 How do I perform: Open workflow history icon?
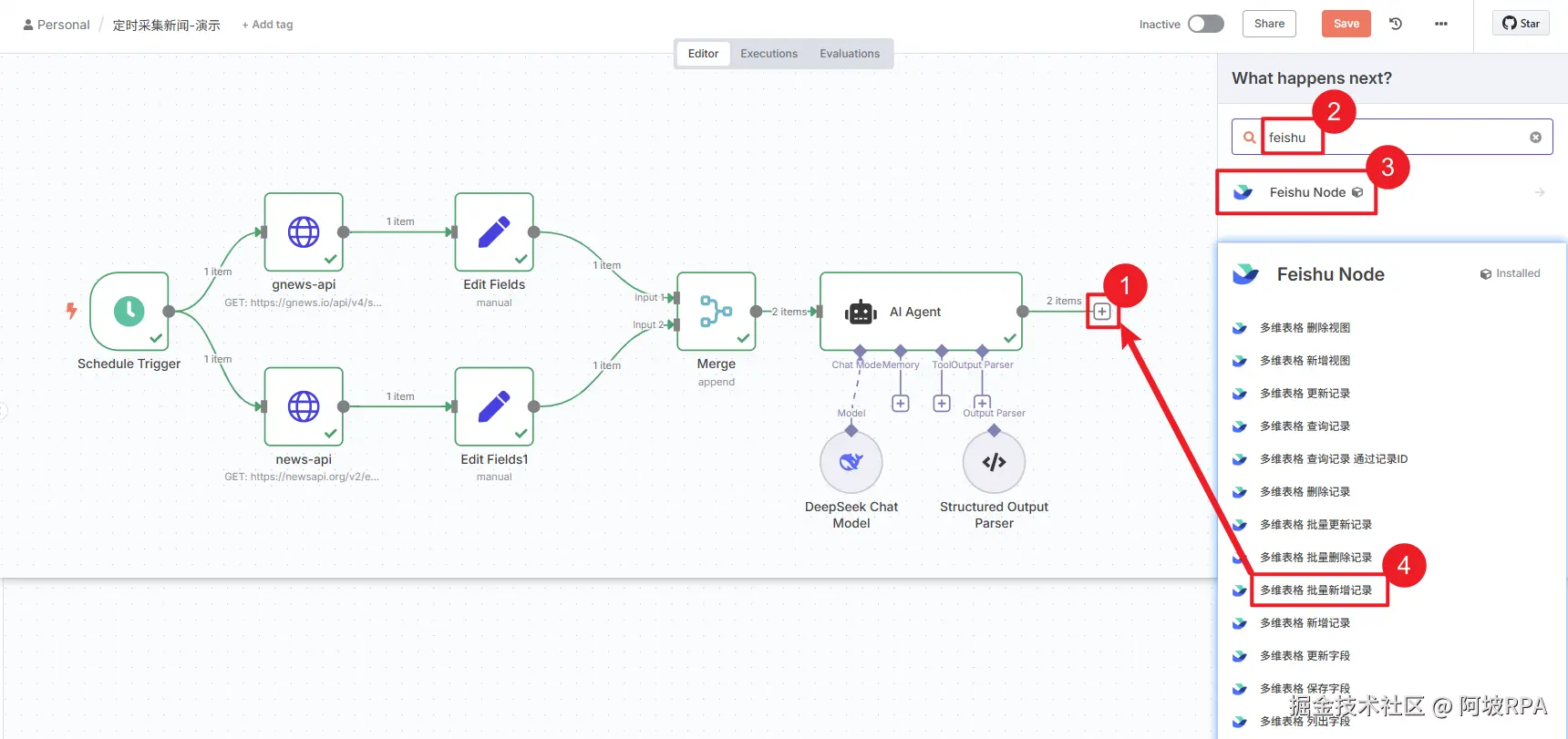pos(1396,24)
